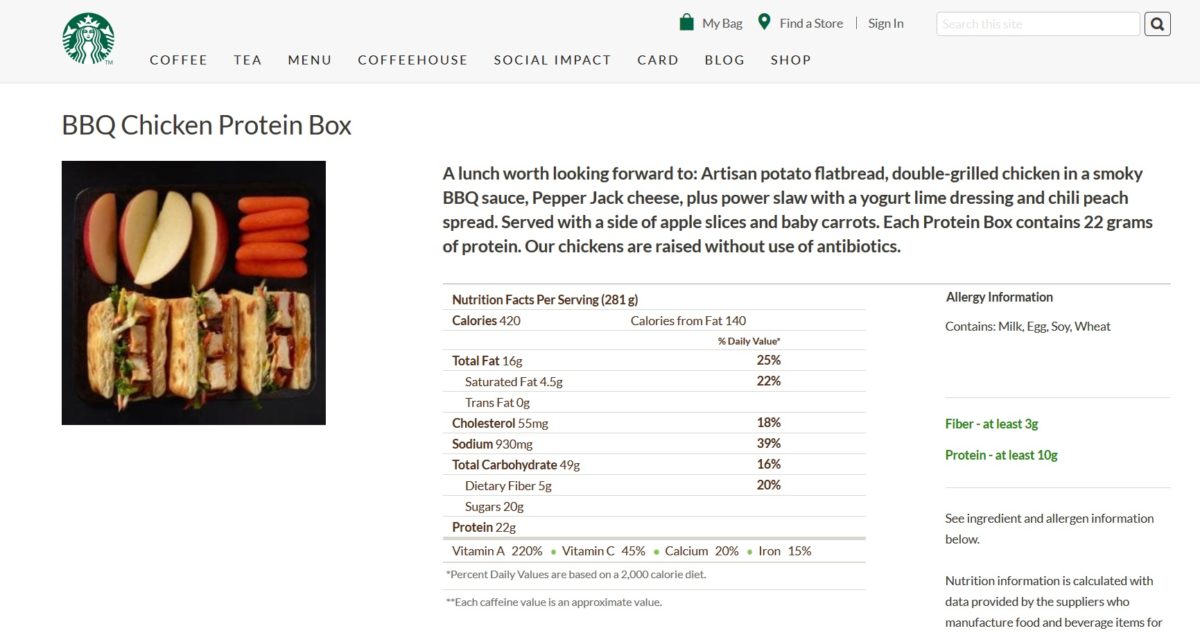Click the Sugars 20g row label
1200x633 pixels.
494,507
